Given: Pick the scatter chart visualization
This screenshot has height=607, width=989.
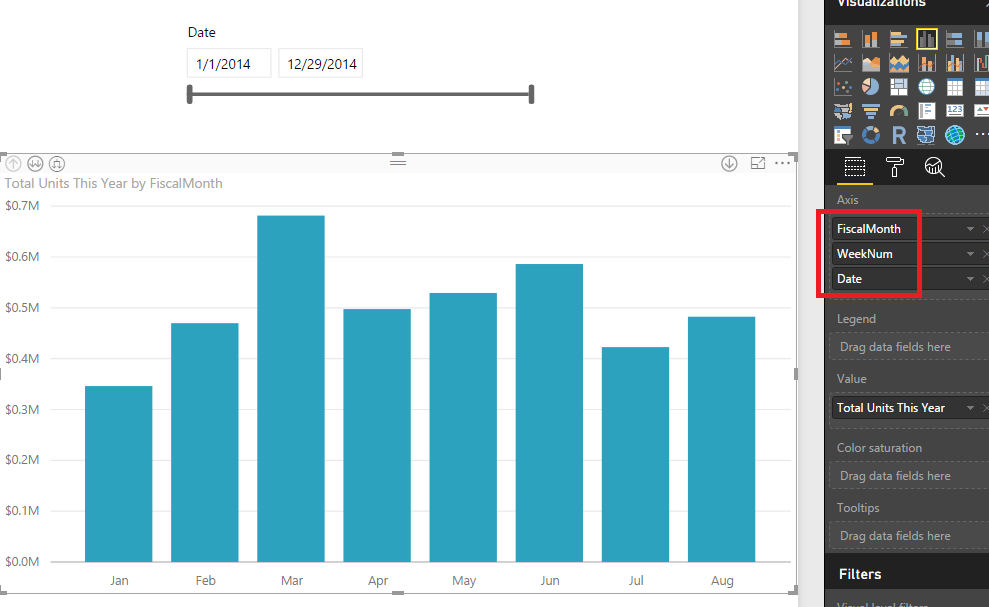Looking at the screenshot, I should pos(843,86).
